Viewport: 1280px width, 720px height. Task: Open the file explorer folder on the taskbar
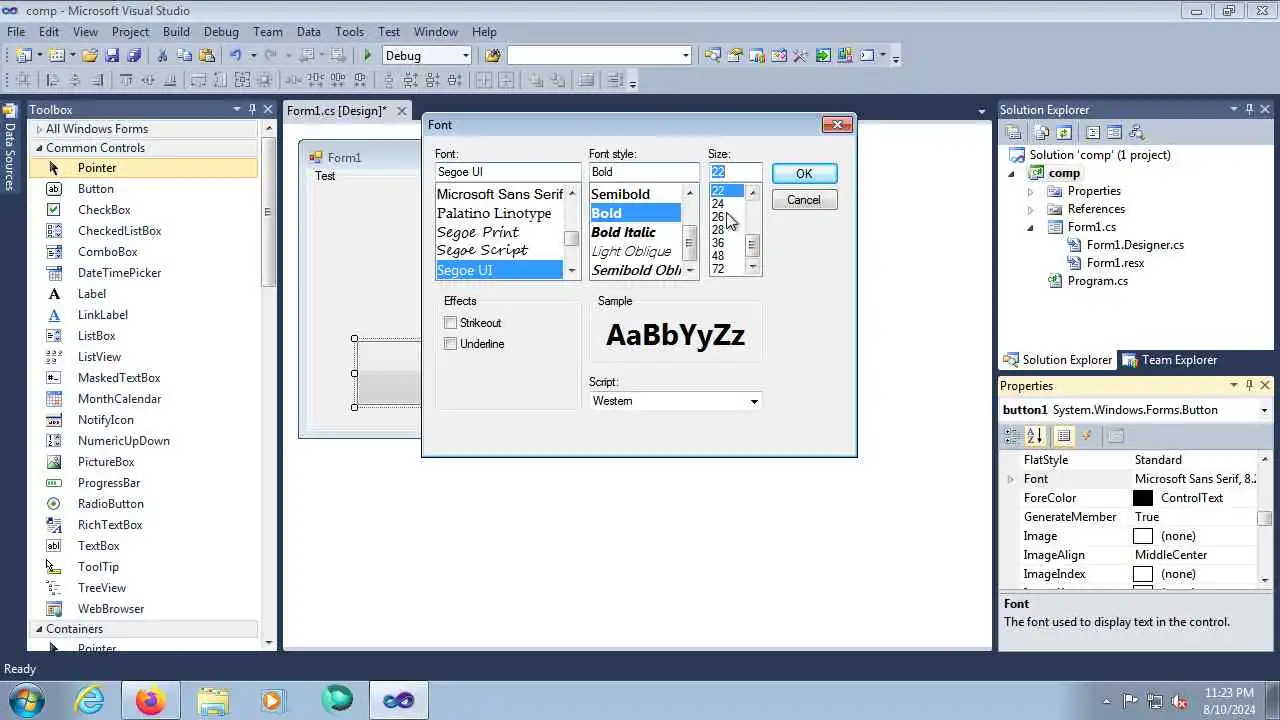point(212,700)
